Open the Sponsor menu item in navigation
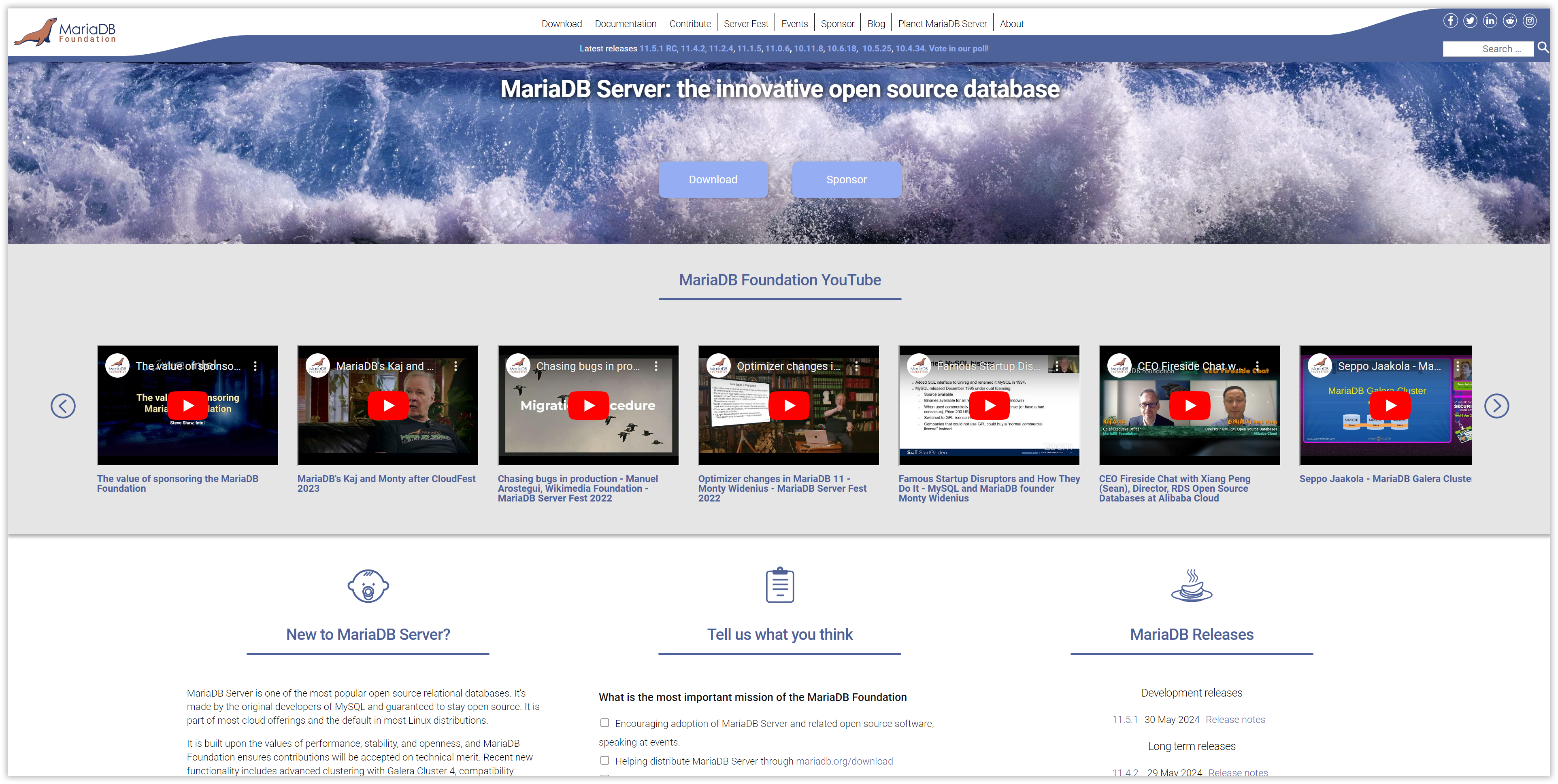 point(837,23)
